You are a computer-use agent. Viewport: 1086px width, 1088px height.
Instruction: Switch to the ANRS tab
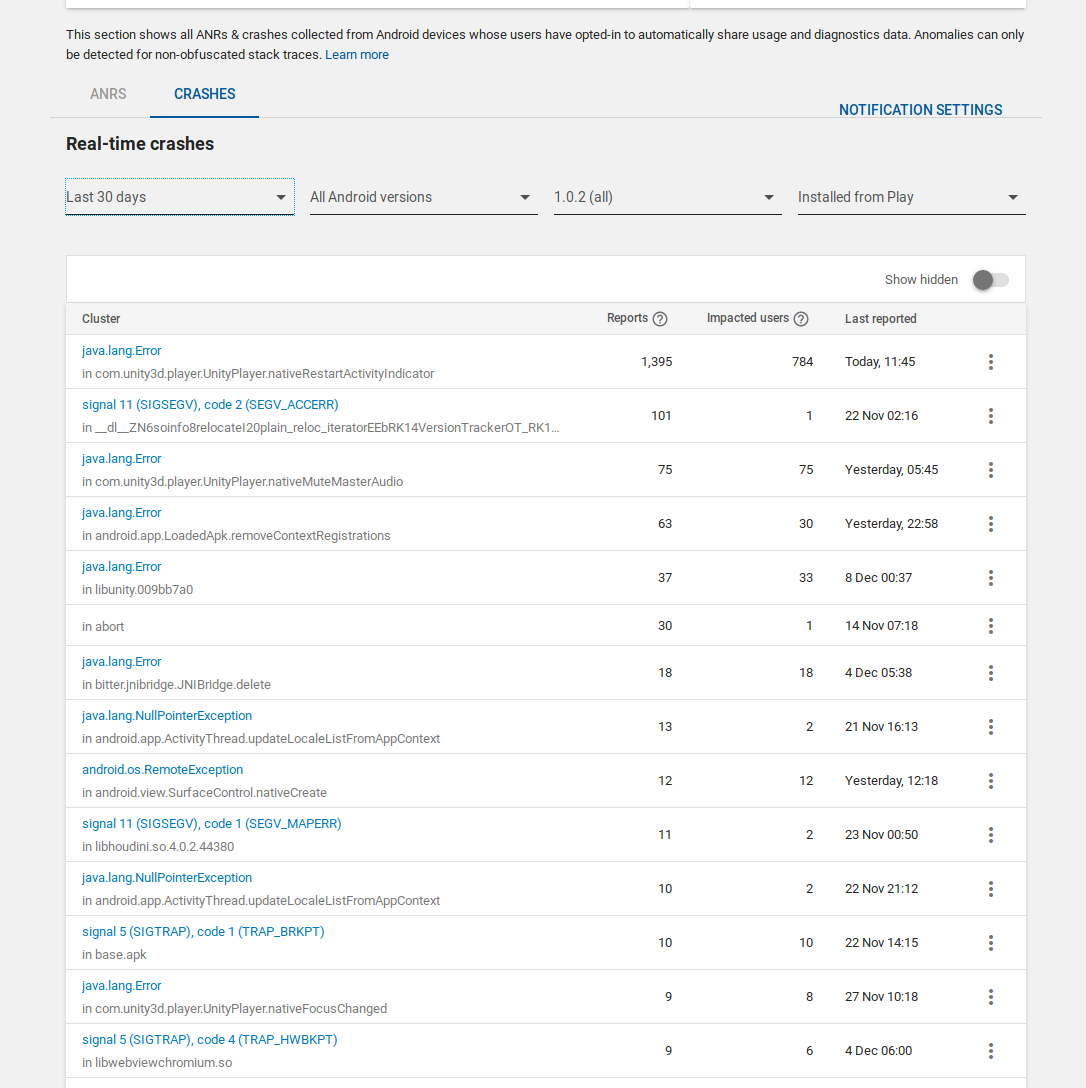coord(108,94)
